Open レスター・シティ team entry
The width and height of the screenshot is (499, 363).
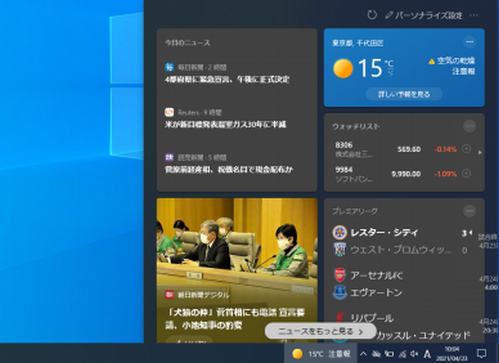[x=384, y=232]
